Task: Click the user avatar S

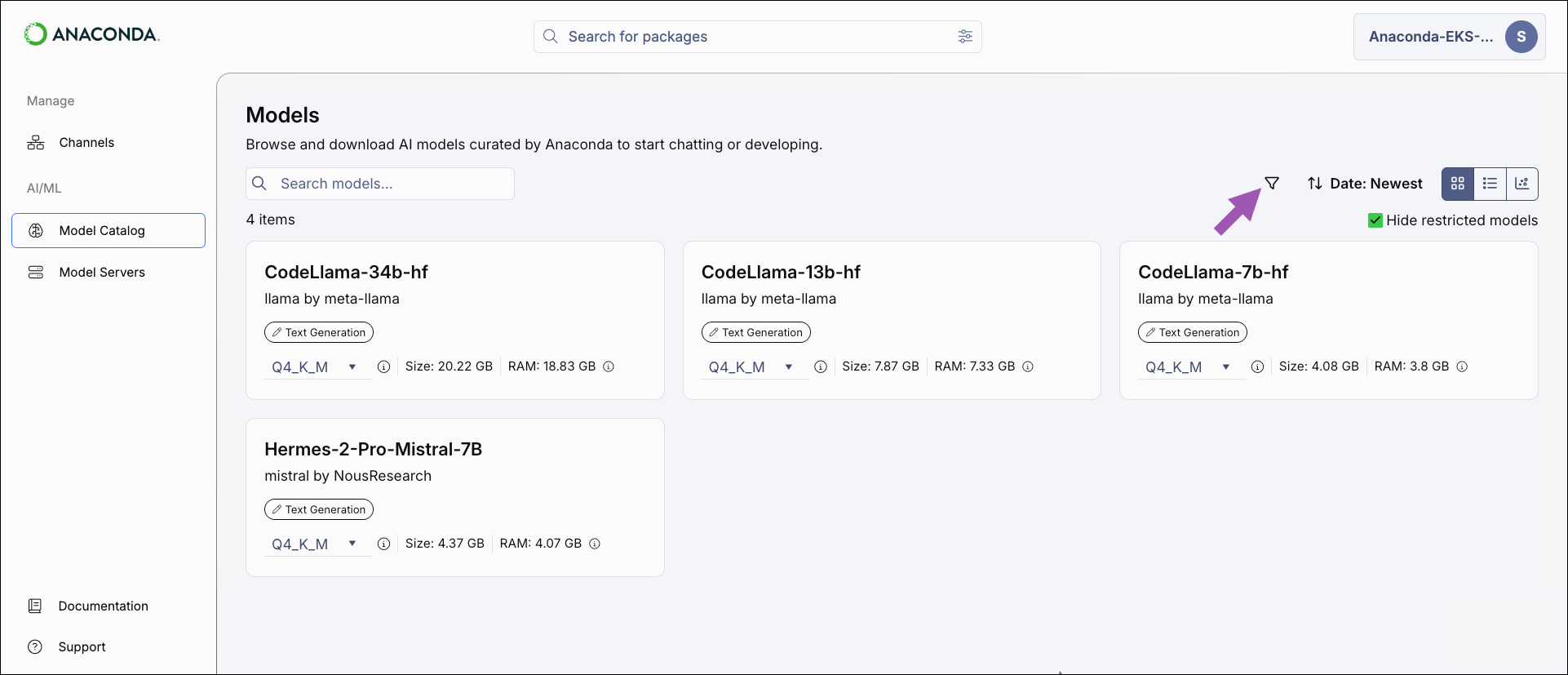Action: pyautogui.click(x=1521, y=37)
